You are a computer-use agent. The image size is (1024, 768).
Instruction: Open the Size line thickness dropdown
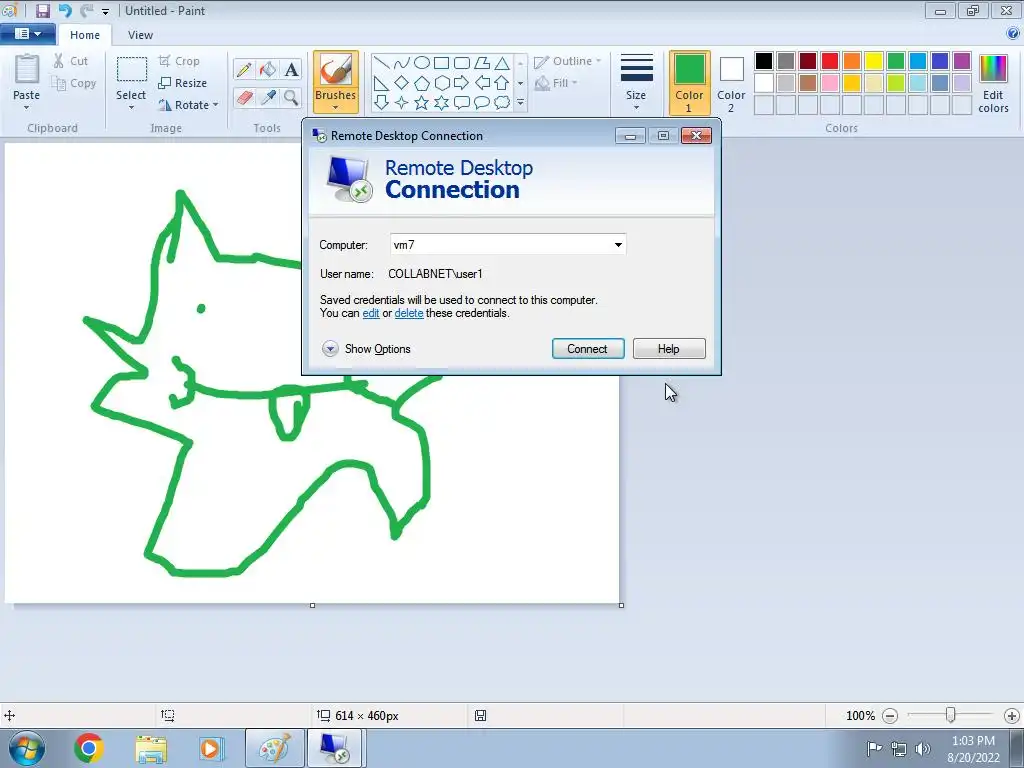tap(636, 83)
